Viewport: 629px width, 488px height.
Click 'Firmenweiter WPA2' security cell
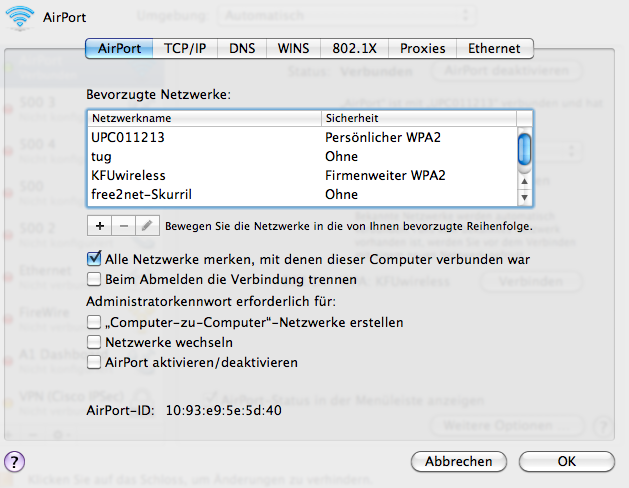pos(385,176)
